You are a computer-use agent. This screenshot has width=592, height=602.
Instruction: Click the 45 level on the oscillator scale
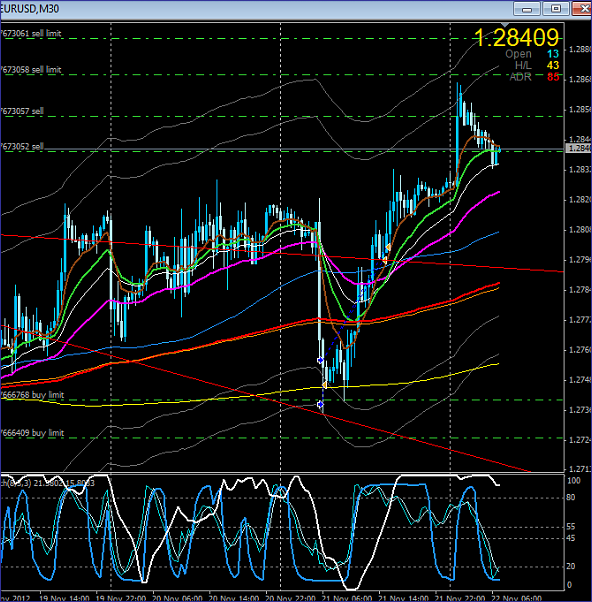point(571,538)
